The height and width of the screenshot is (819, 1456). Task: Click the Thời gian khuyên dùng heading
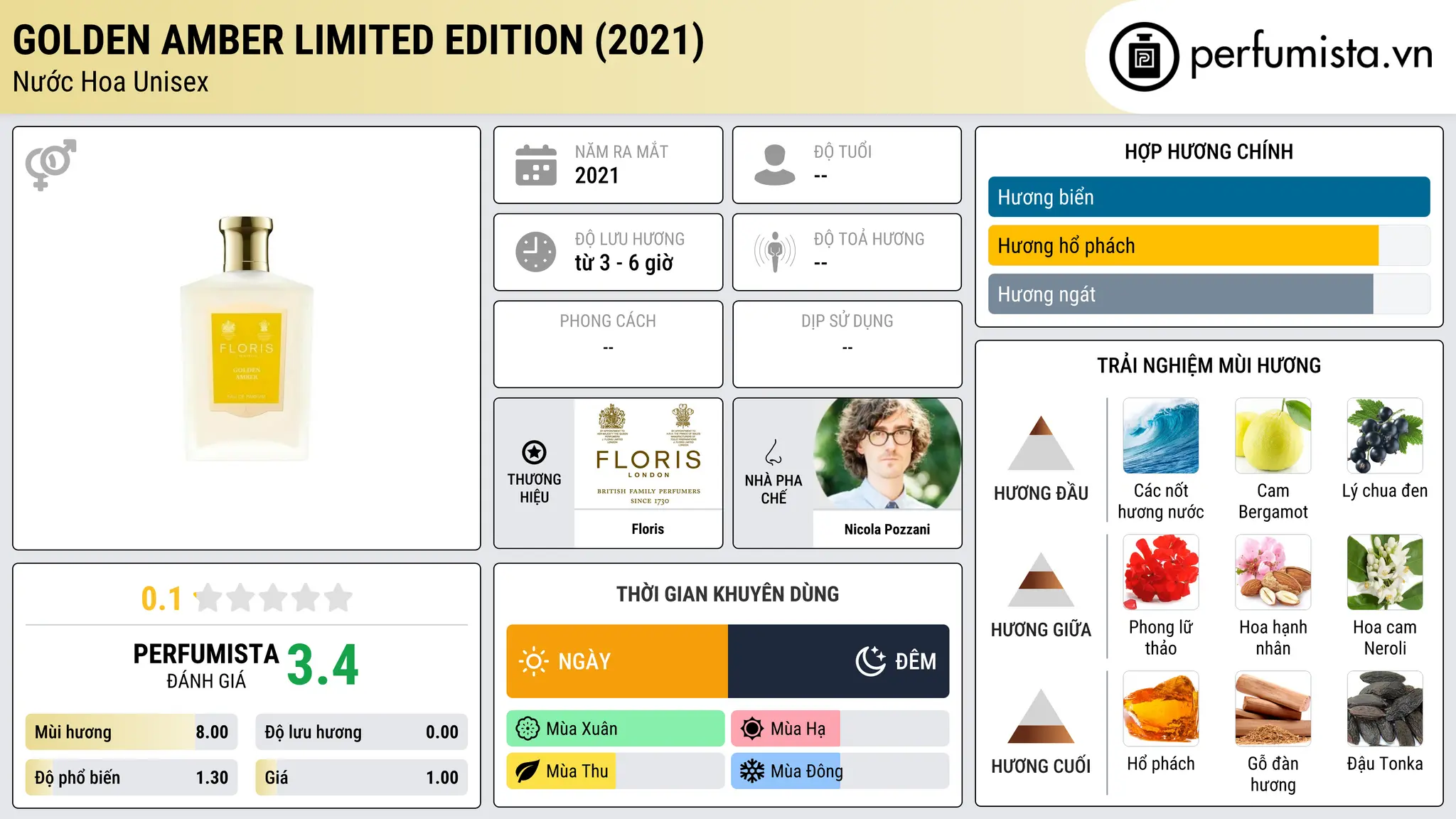click(728, 594)
